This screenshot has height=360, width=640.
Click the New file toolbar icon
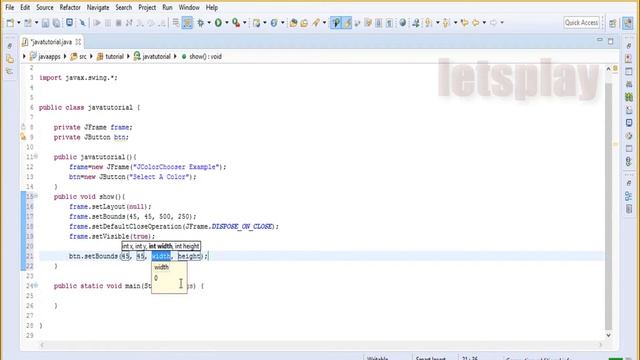click(x=10, y=23)
